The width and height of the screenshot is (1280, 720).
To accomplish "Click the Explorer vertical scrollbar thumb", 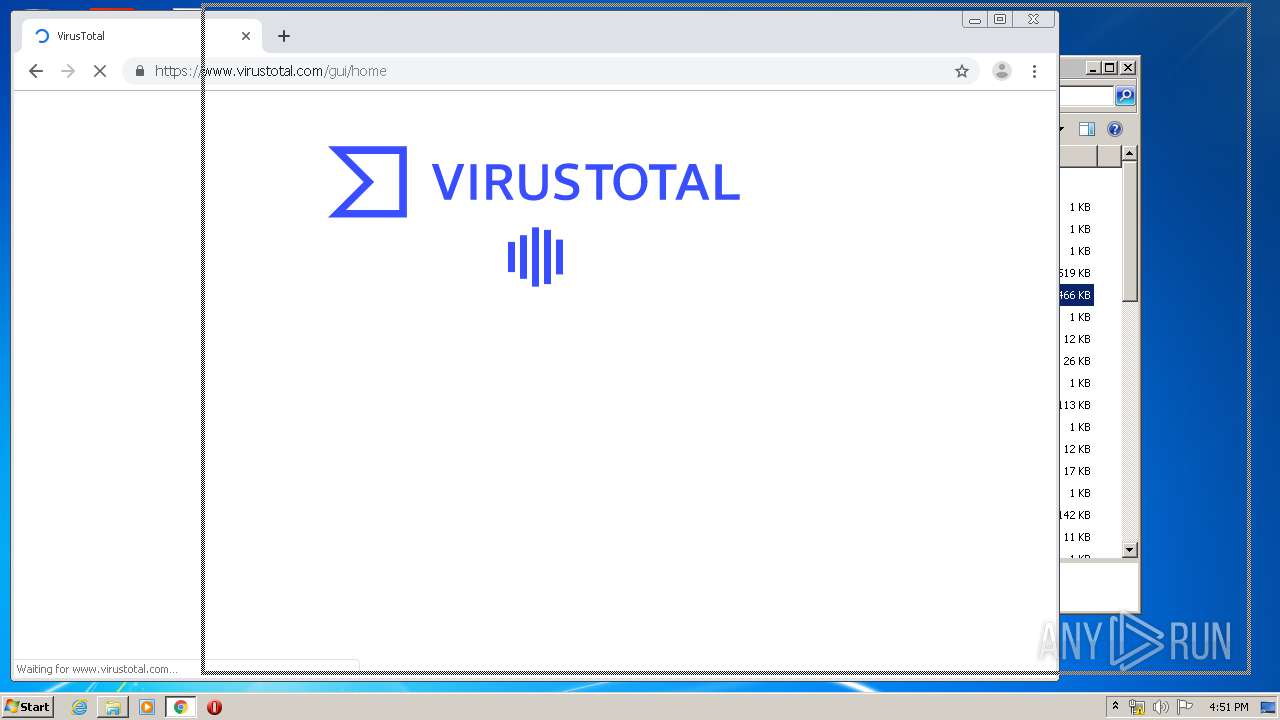I will [1129, 231].
